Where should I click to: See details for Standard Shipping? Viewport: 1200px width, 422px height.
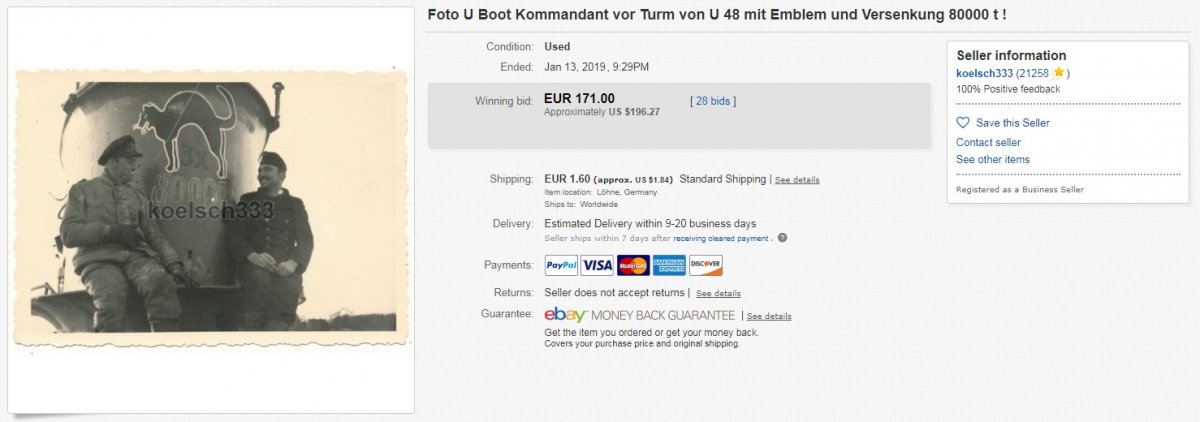[797, 180]
